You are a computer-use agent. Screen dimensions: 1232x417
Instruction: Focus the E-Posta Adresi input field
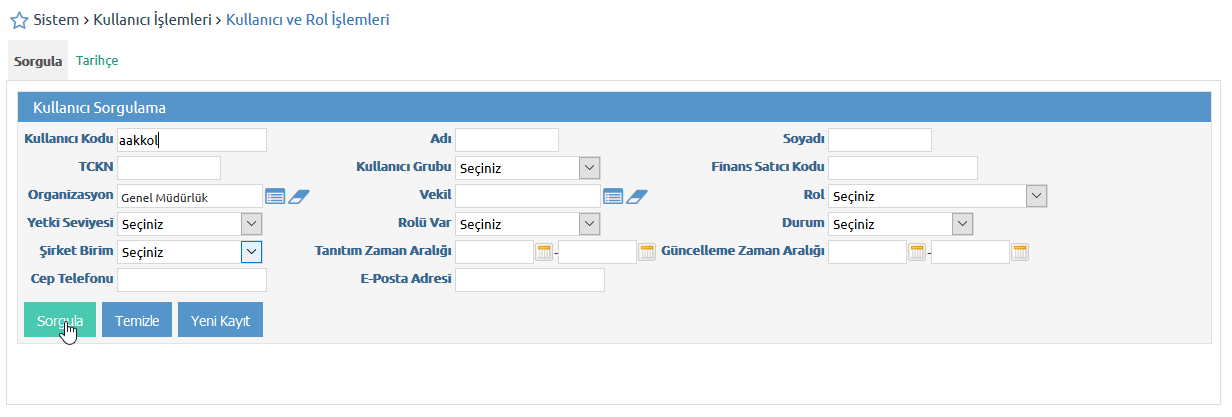pos(530,280)
